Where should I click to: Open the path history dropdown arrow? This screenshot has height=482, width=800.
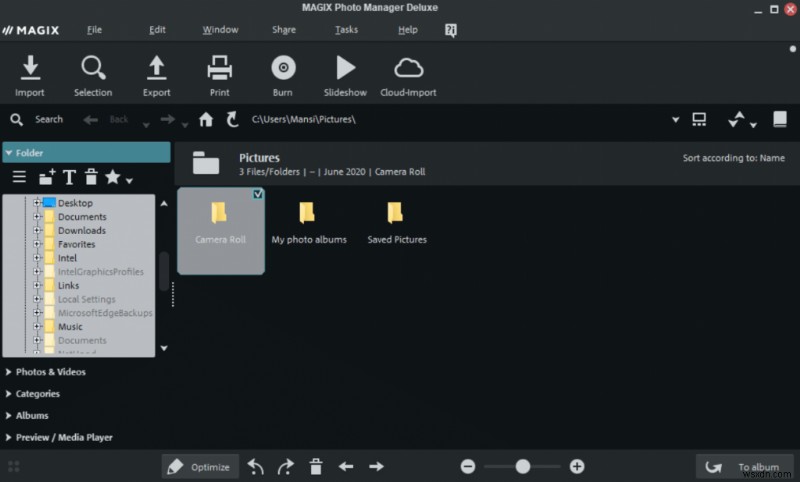(676, 120)
